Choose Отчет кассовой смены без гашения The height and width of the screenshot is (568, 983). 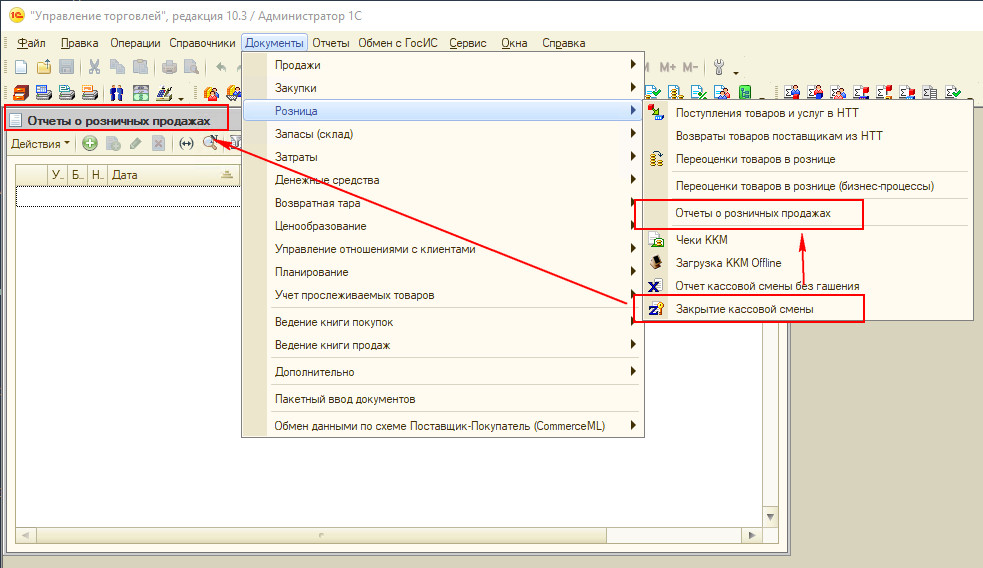pyautogui.click(x=767, y=286)
